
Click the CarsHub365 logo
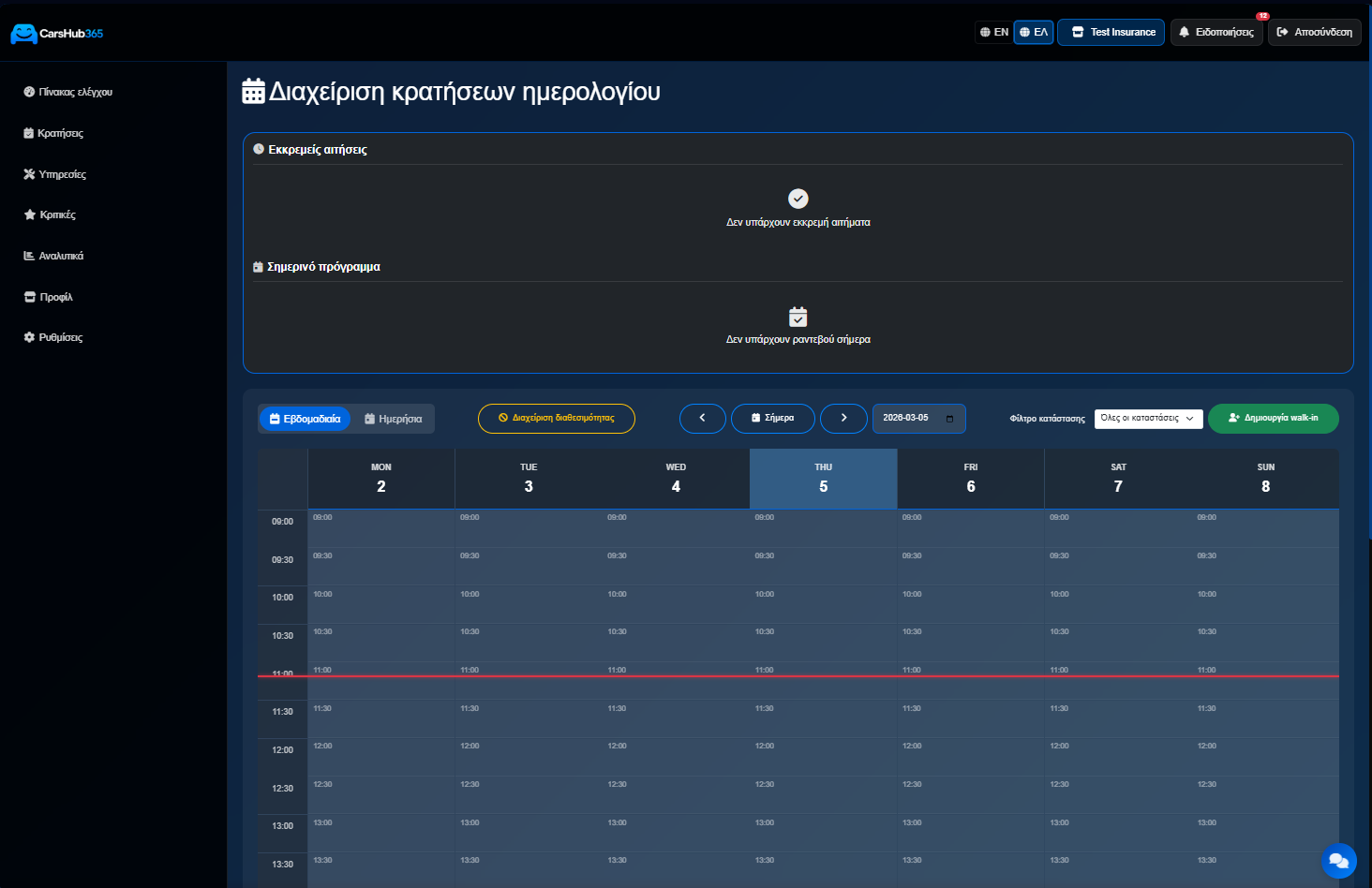click(x=57, y=34)
